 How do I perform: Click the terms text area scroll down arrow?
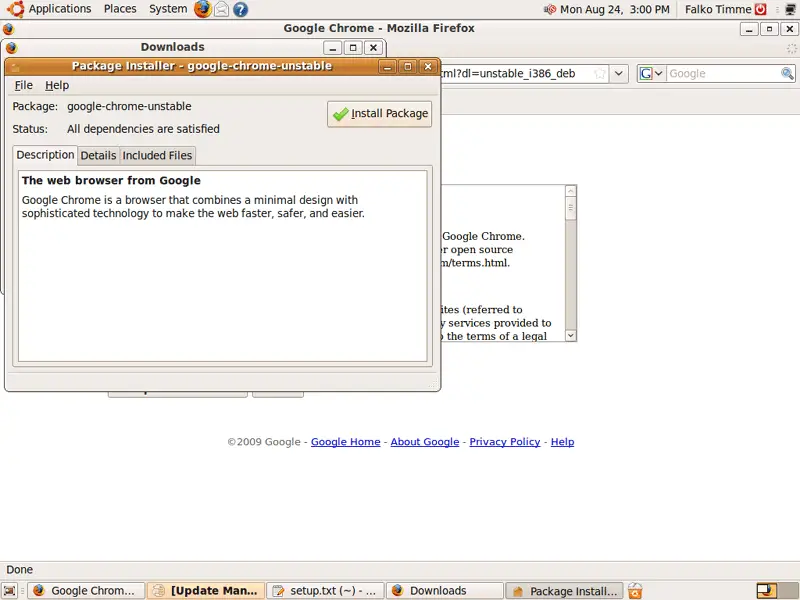pos(571,335)
